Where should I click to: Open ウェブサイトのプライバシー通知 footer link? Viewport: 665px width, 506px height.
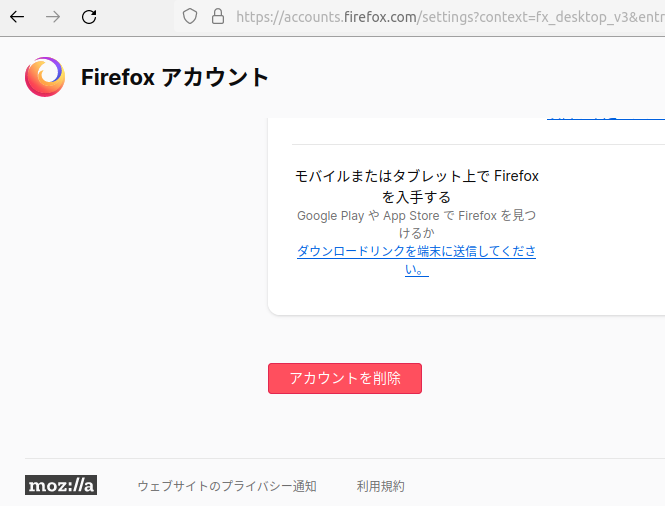227,486
